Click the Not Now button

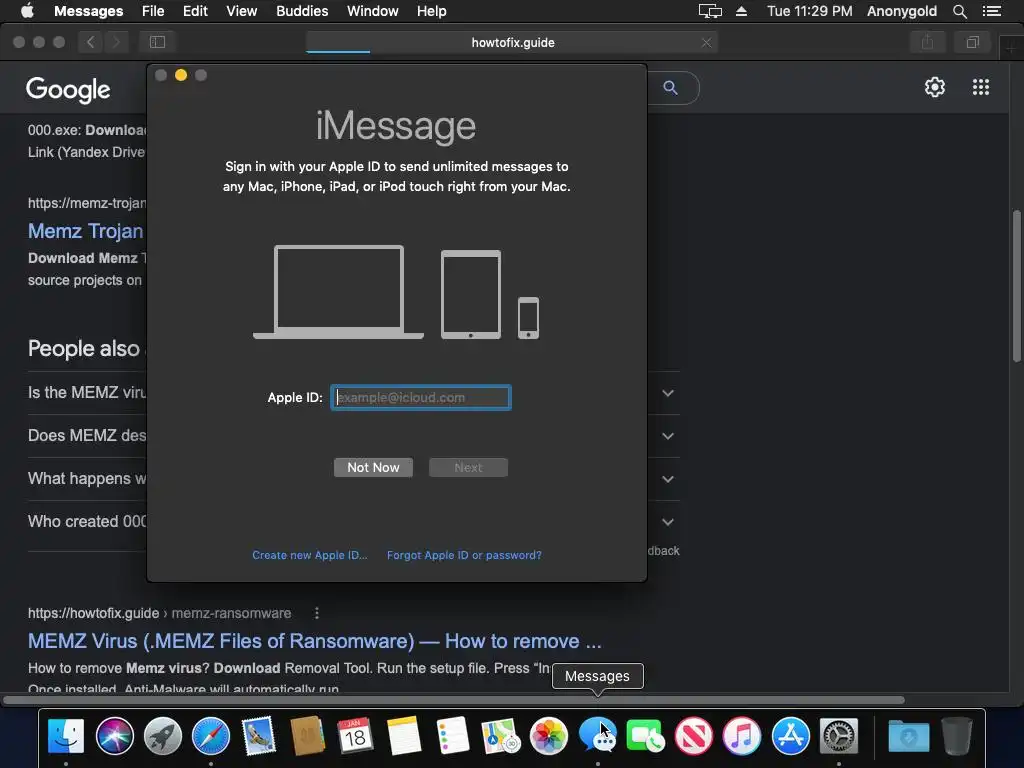(x=373, y=468)
